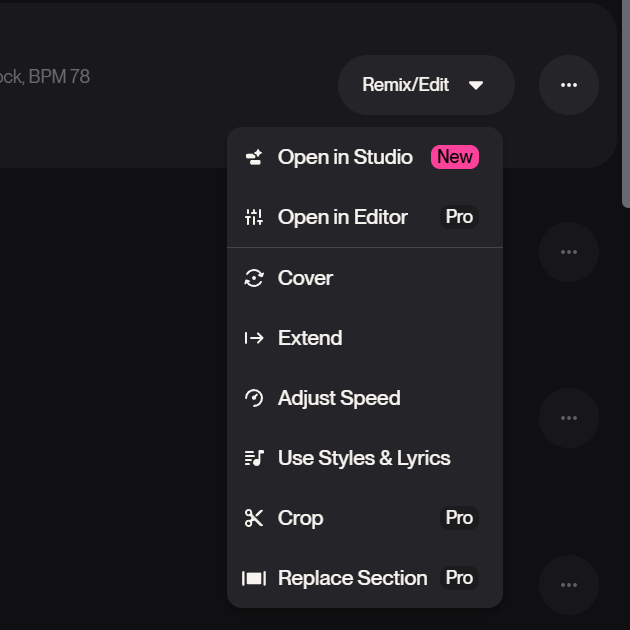
Task: Click the Pro badge beside Replace Section
Action: point(459,578)
